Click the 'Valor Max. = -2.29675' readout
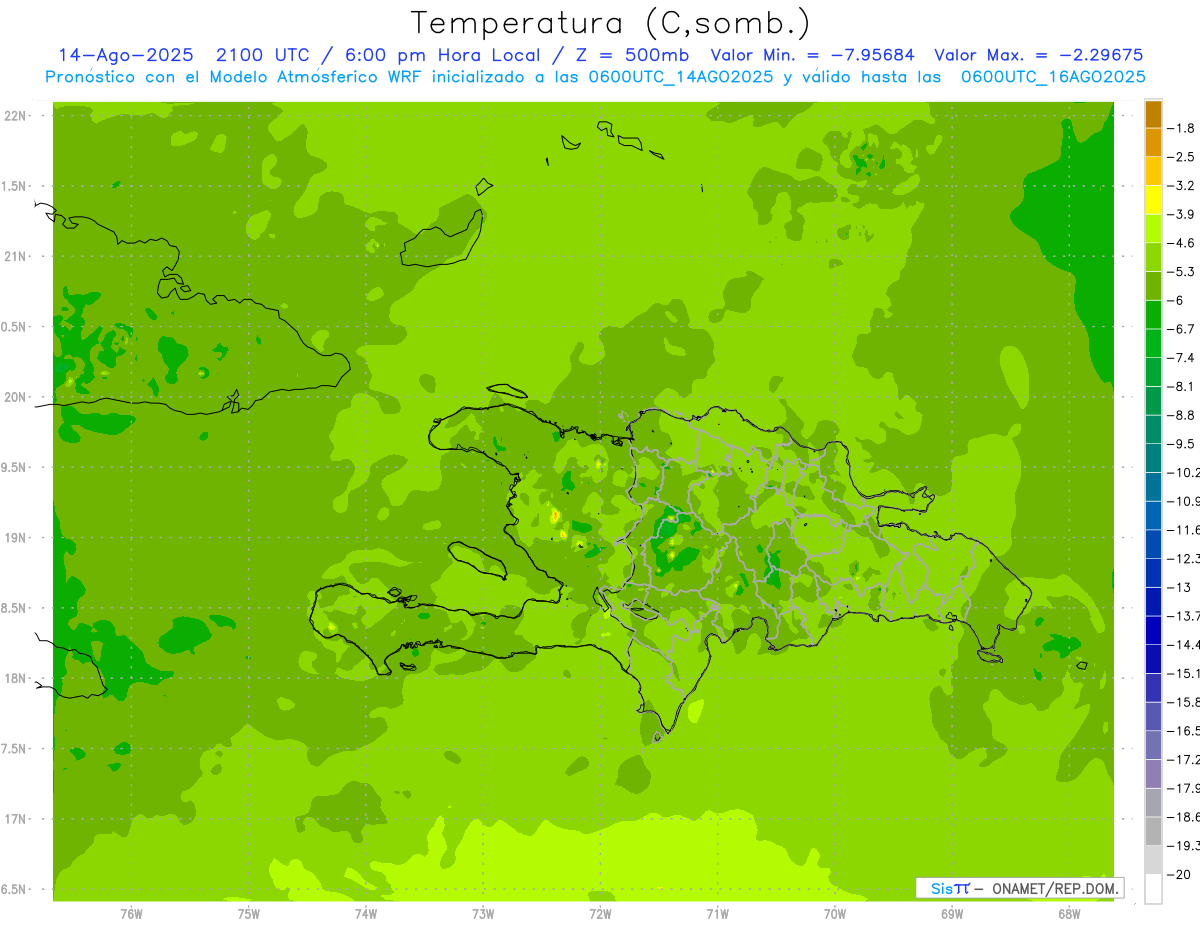Screen dimensions: 1200x927 1038,55
